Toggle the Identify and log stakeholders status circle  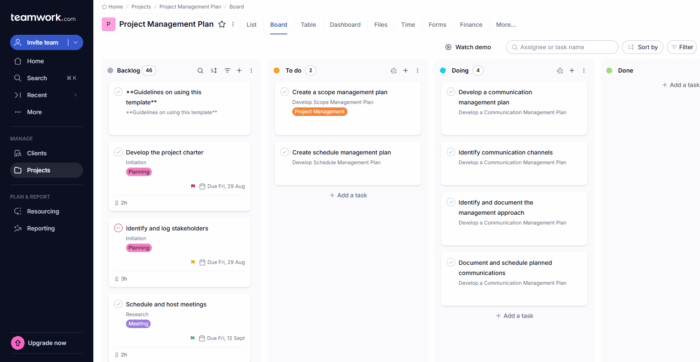pyautogui.click(x=118, y=228)
